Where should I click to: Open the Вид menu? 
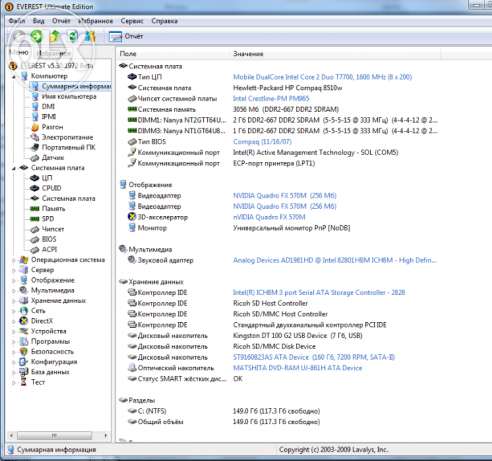[38, 21]
